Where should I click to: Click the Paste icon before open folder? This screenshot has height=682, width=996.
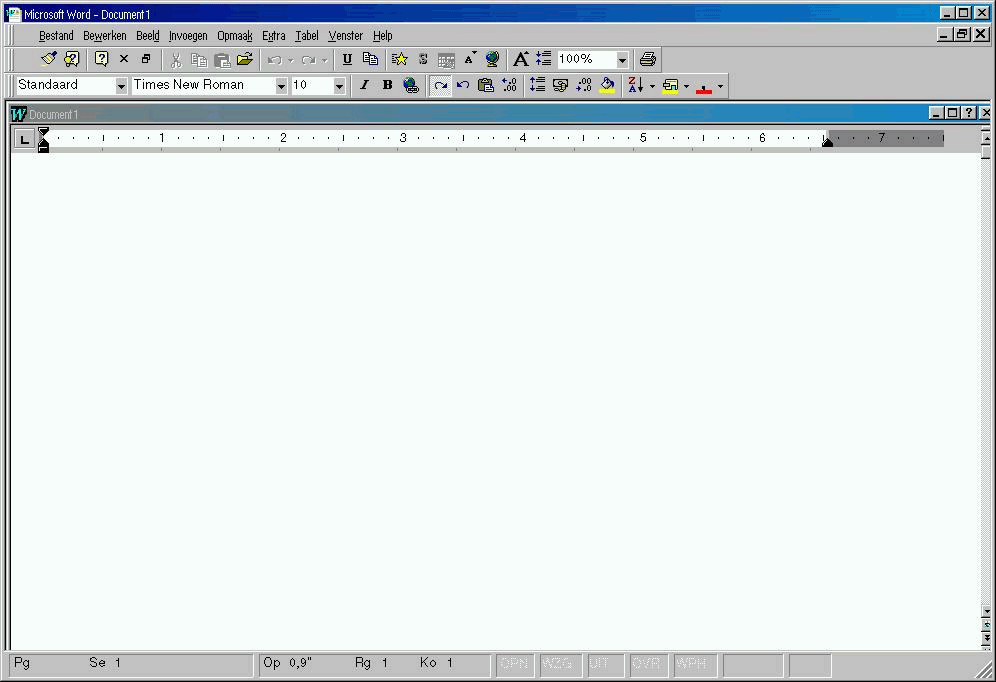222,60
